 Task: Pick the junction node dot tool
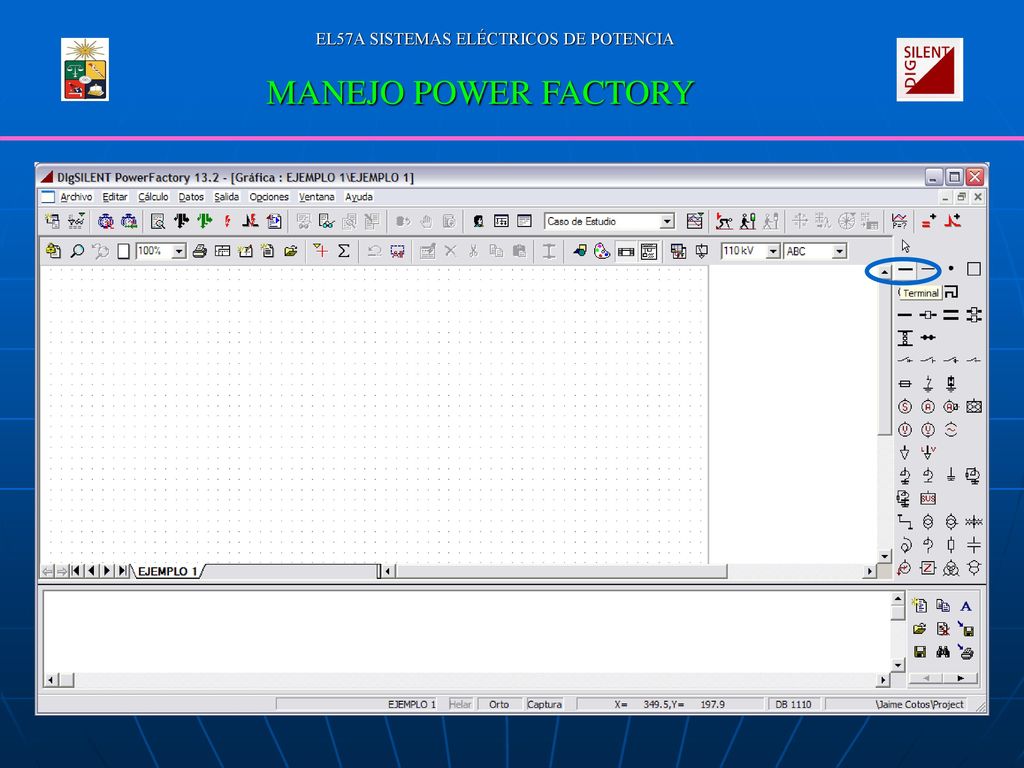pyautogui.click(x=951, y=268)
